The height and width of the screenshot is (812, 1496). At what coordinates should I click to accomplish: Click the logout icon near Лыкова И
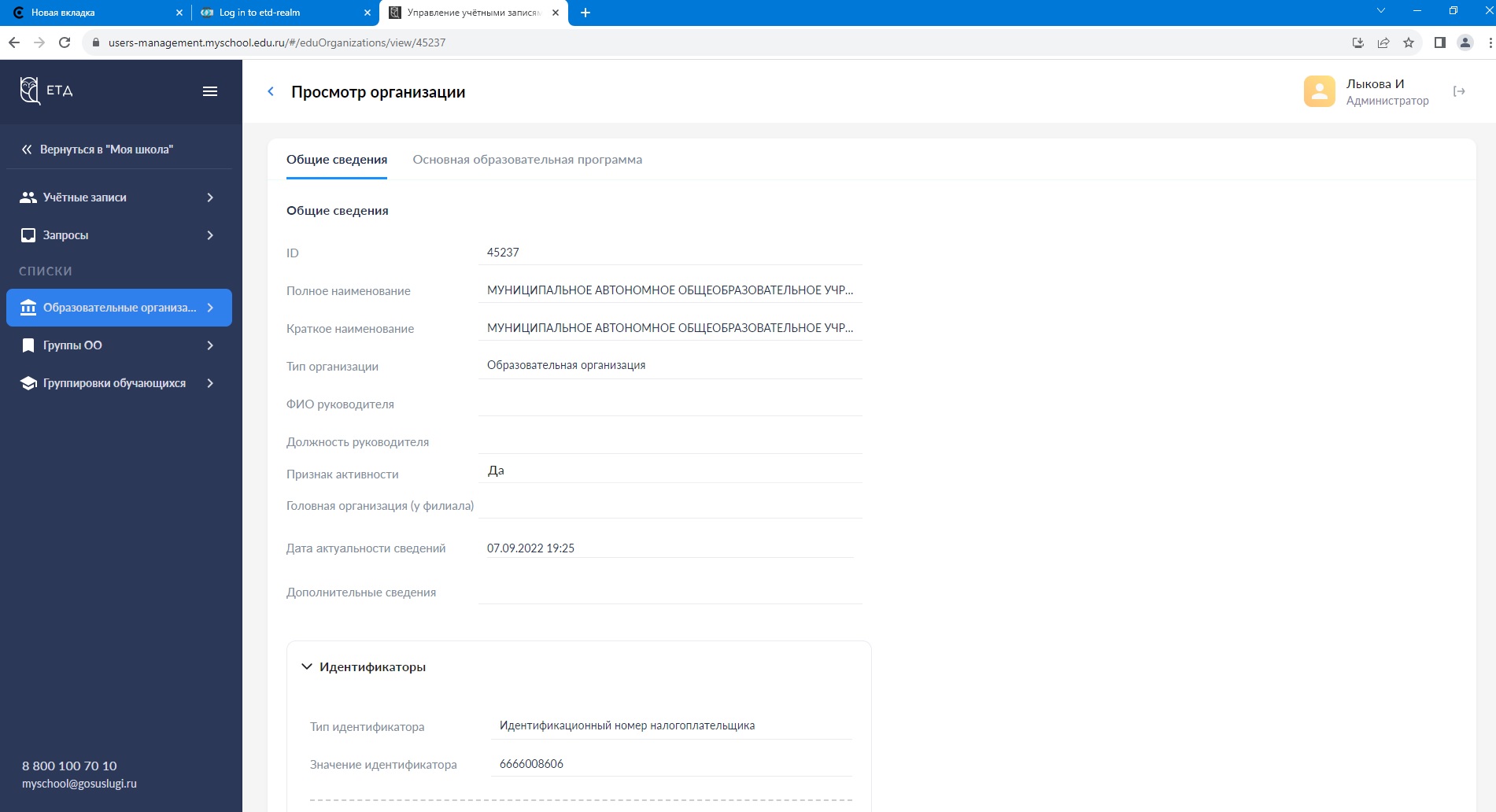pos(1459,92)
